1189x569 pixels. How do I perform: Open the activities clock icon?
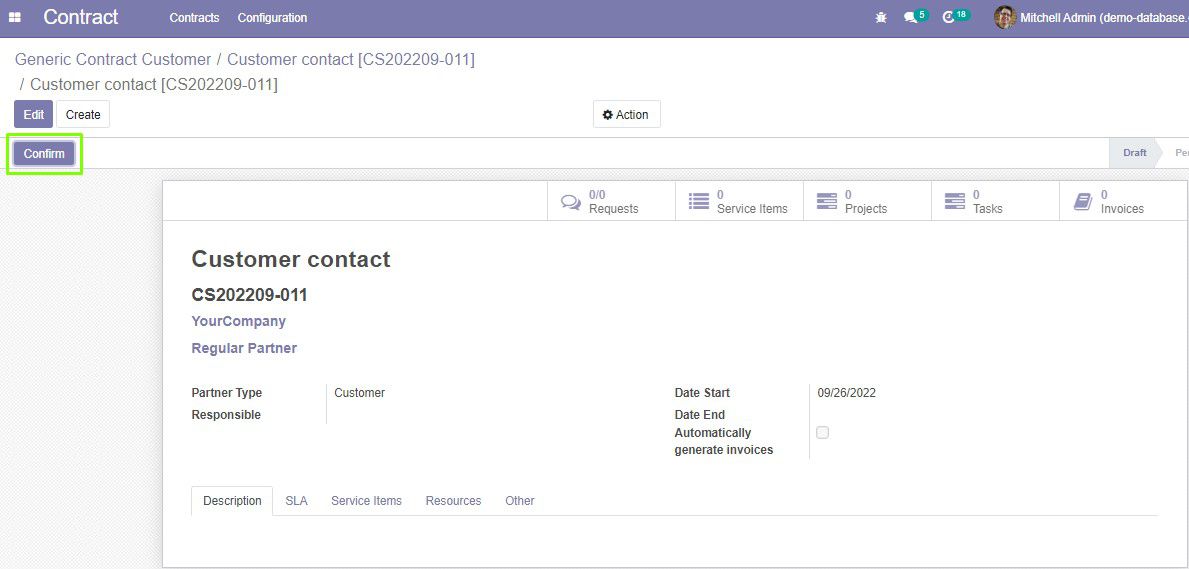click(948, 17)
